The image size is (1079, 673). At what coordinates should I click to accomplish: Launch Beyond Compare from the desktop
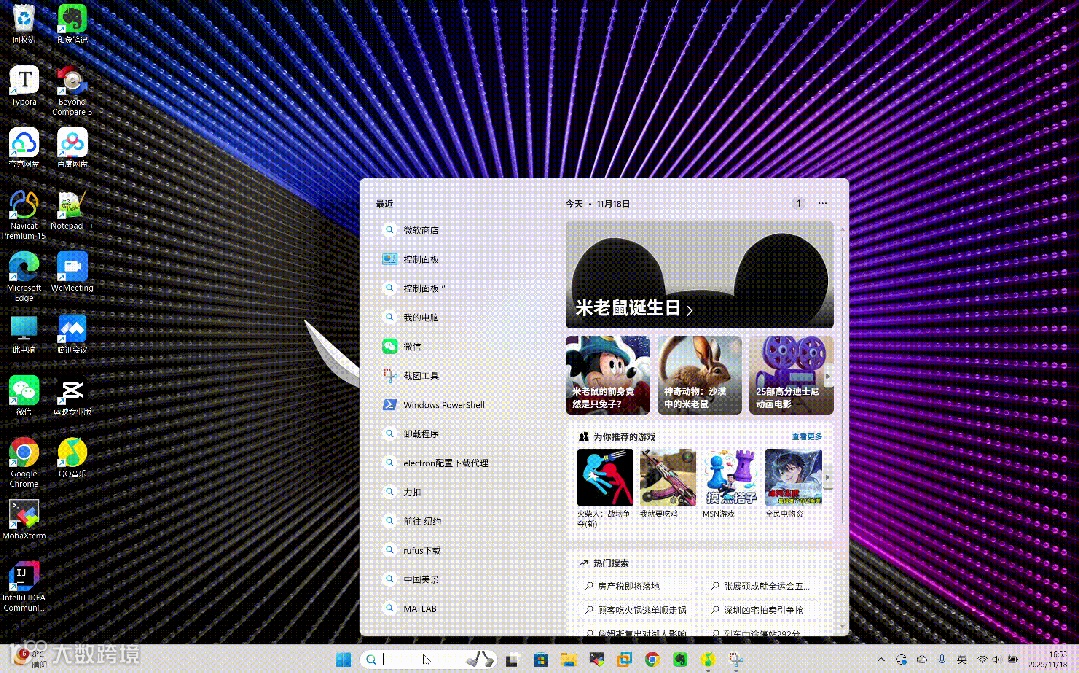(72, 90)
